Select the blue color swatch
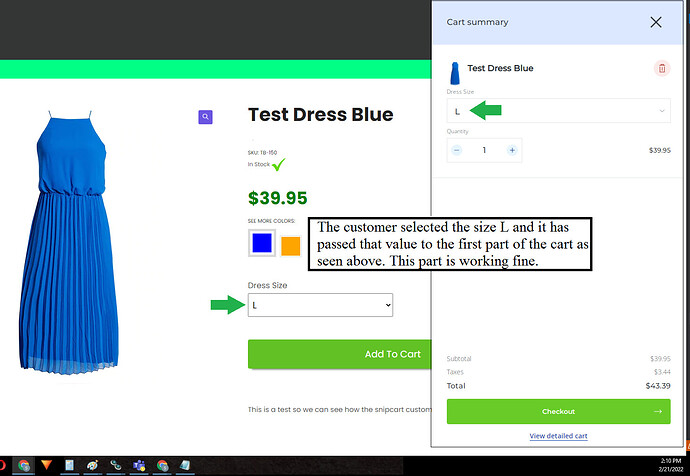 pos(262,243)
